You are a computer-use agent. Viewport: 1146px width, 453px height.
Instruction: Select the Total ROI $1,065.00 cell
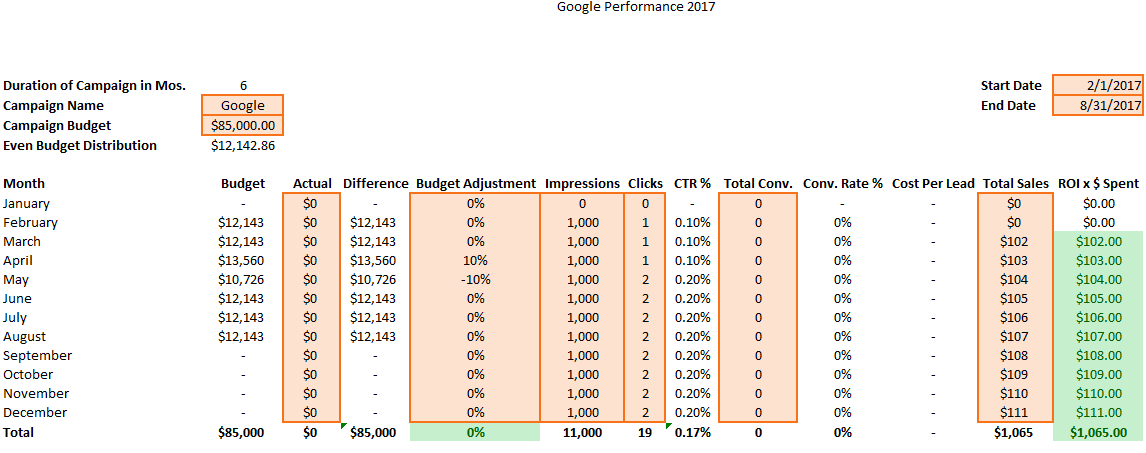coord(1097,432)
